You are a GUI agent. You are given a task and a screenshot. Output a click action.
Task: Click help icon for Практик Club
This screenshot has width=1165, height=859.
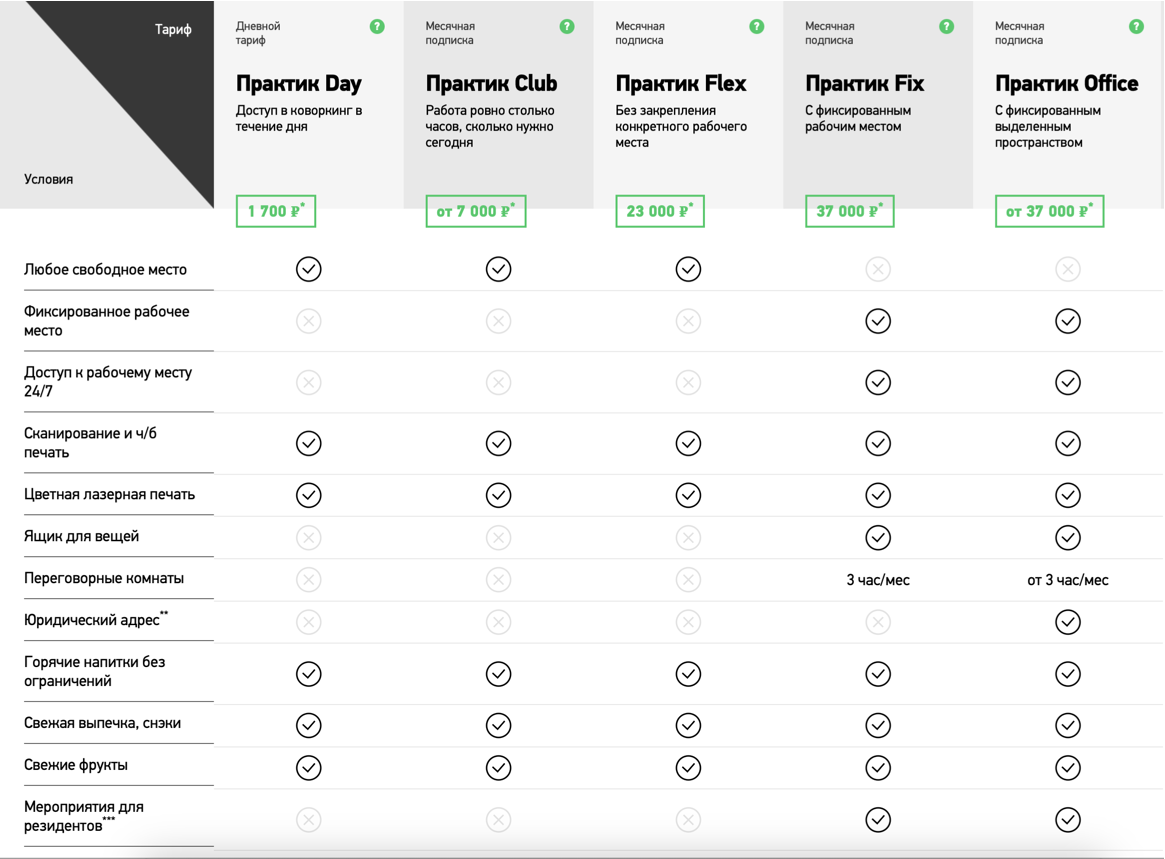567,27
